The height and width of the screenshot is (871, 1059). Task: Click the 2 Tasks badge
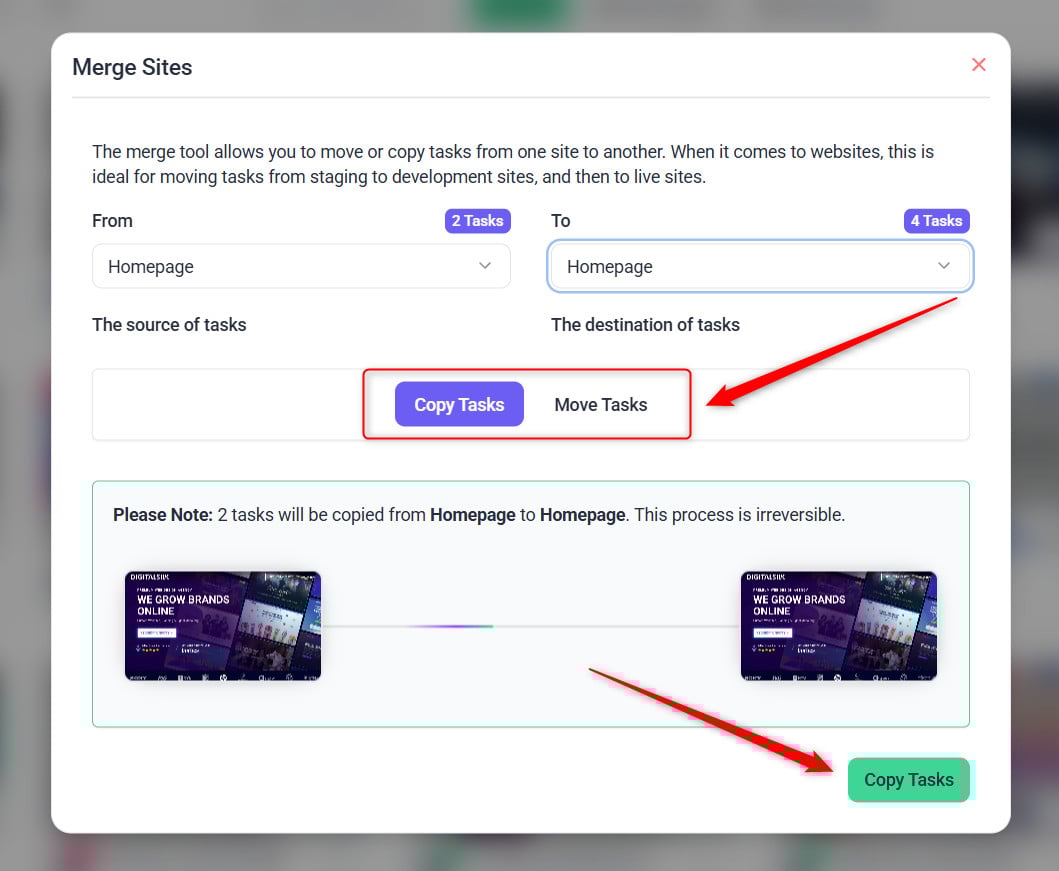click(477, 221)
